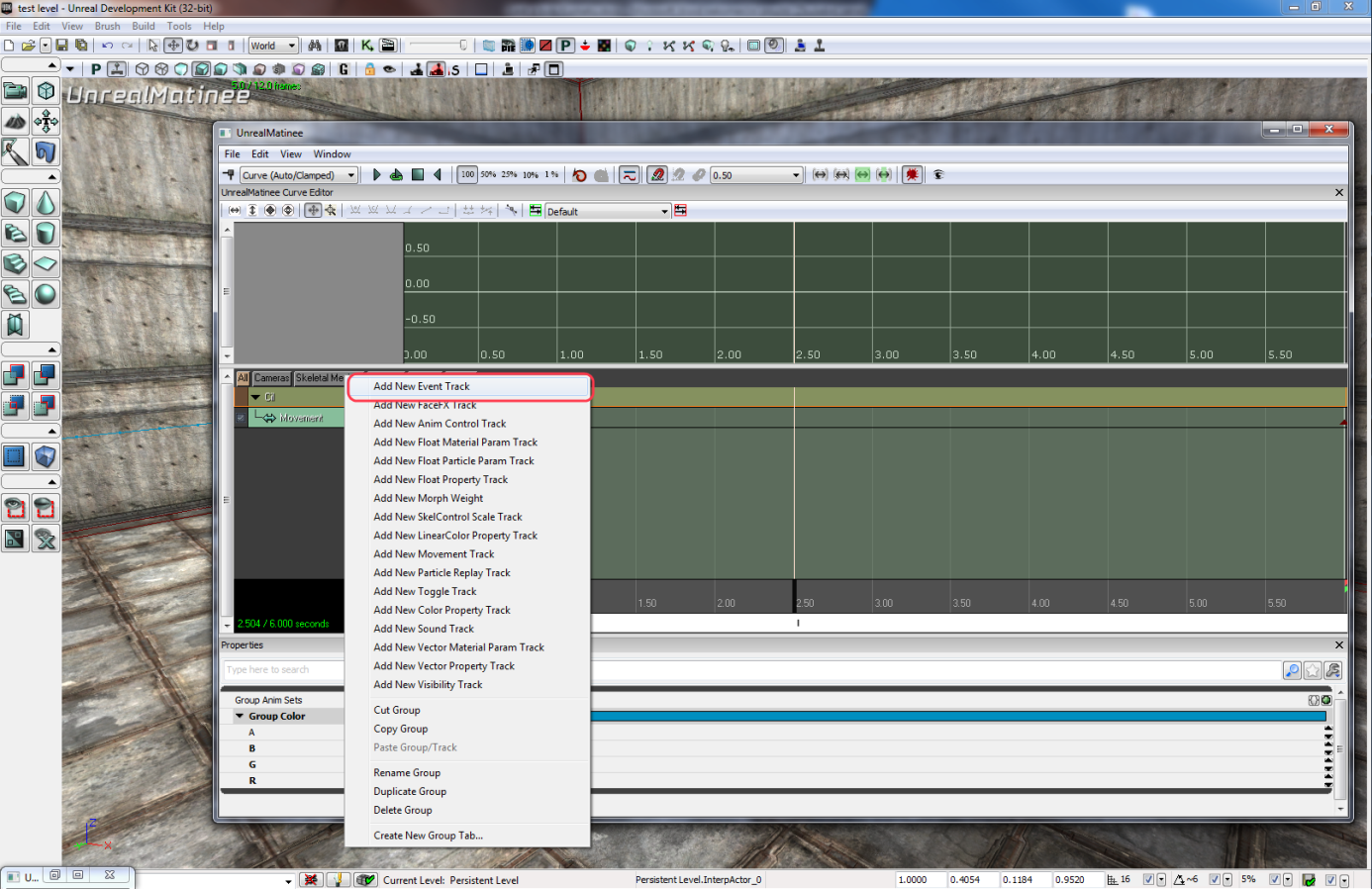Play Matinee sequence in reverse
This screenshot has width=1372, height=889.
(x=438, y=175)
